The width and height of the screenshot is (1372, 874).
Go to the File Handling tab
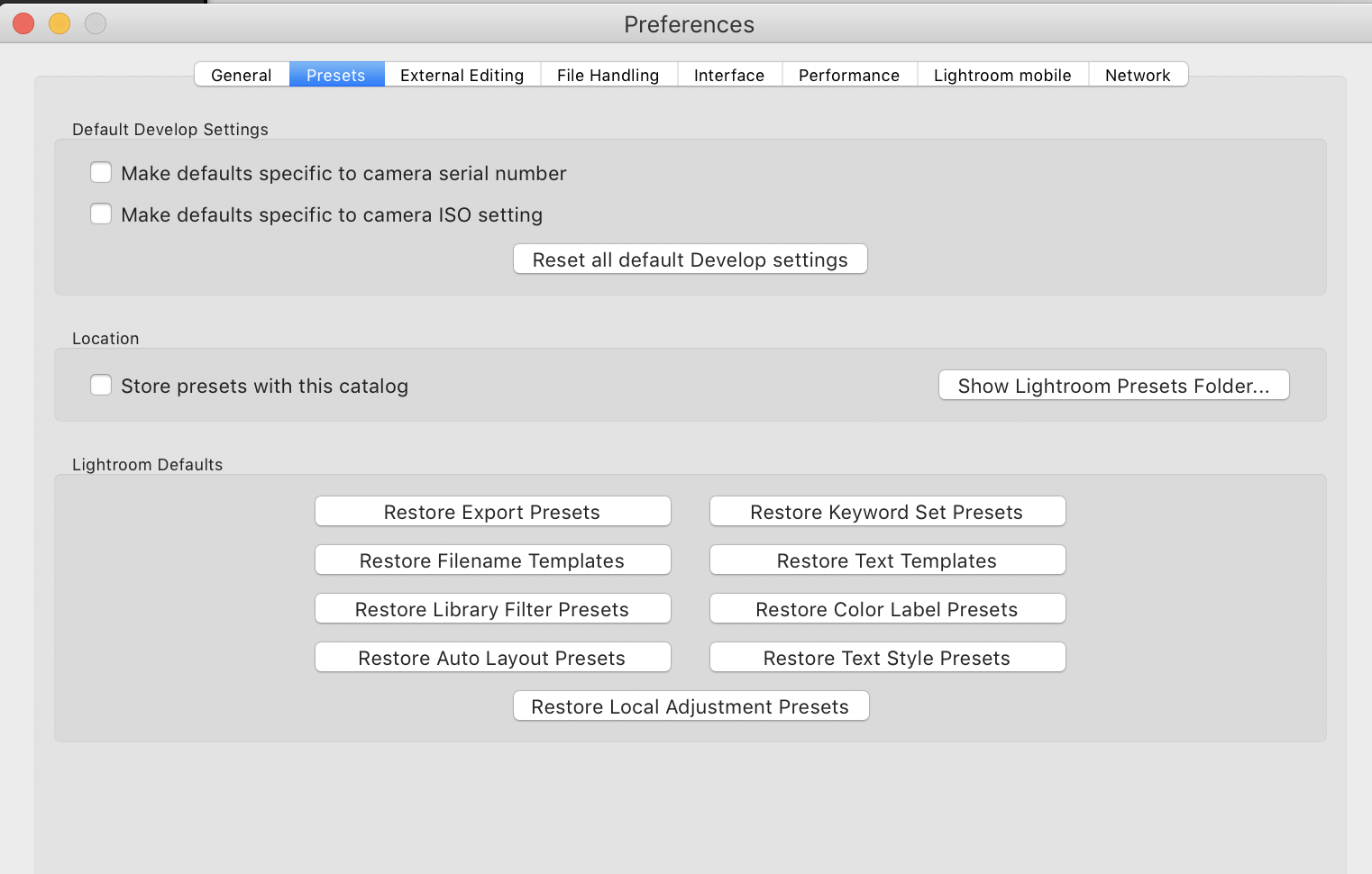point(608,75)
